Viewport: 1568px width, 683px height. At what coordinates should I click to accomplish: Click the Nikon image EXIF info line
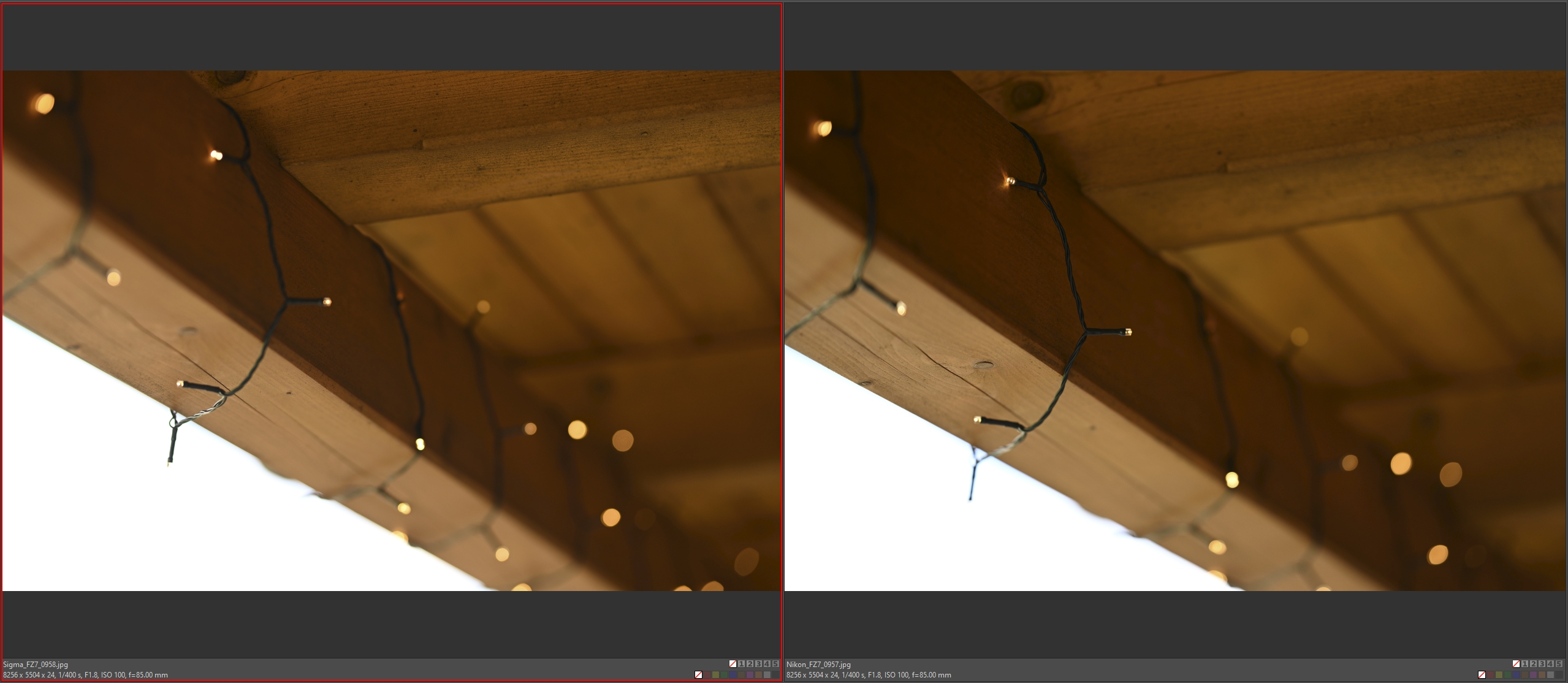[x=869, y=675]
